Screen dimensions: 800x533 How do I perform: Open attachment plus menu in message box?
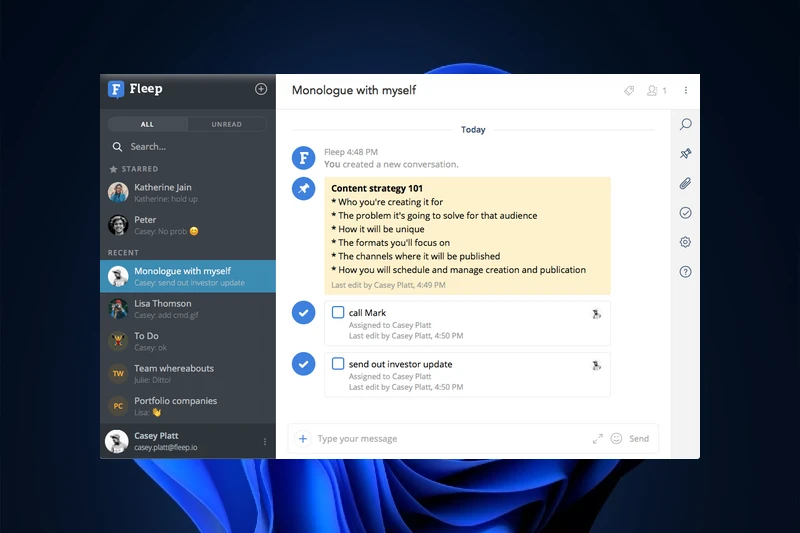click(303, 439)
